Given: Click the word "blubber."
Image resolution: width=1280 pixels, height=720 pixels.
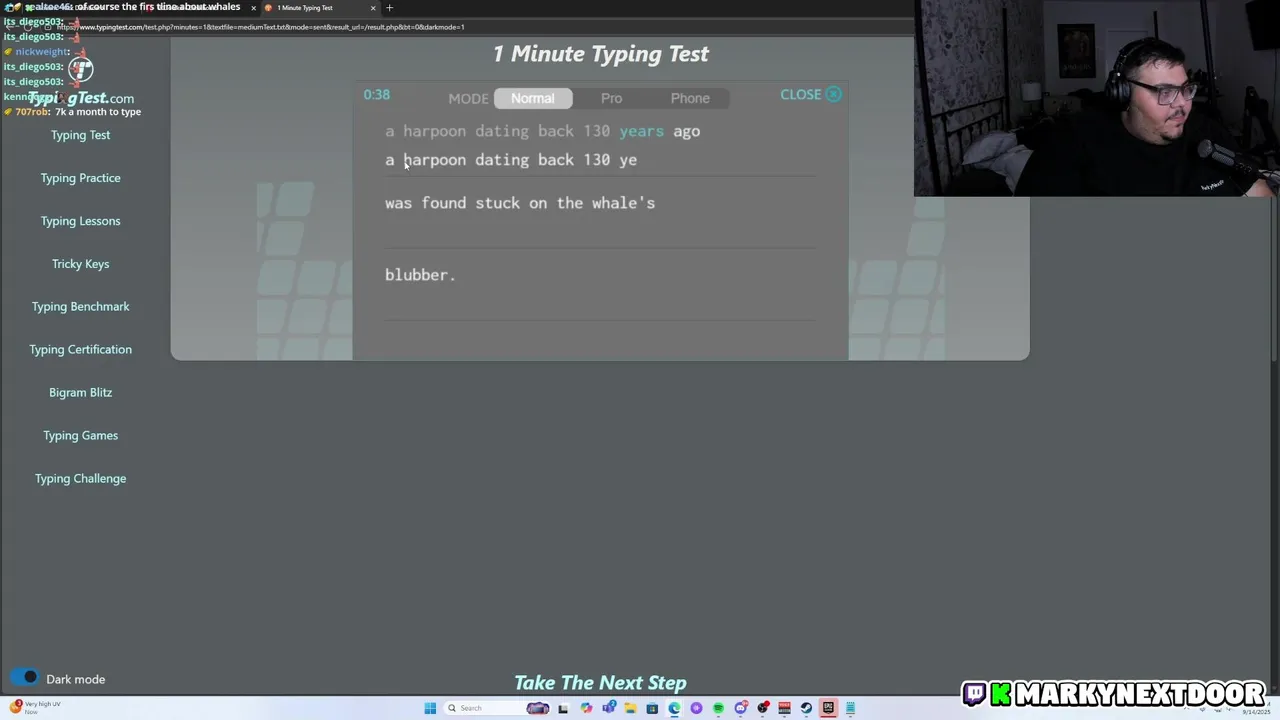Looking at the screenshot, I should (420, 275).
